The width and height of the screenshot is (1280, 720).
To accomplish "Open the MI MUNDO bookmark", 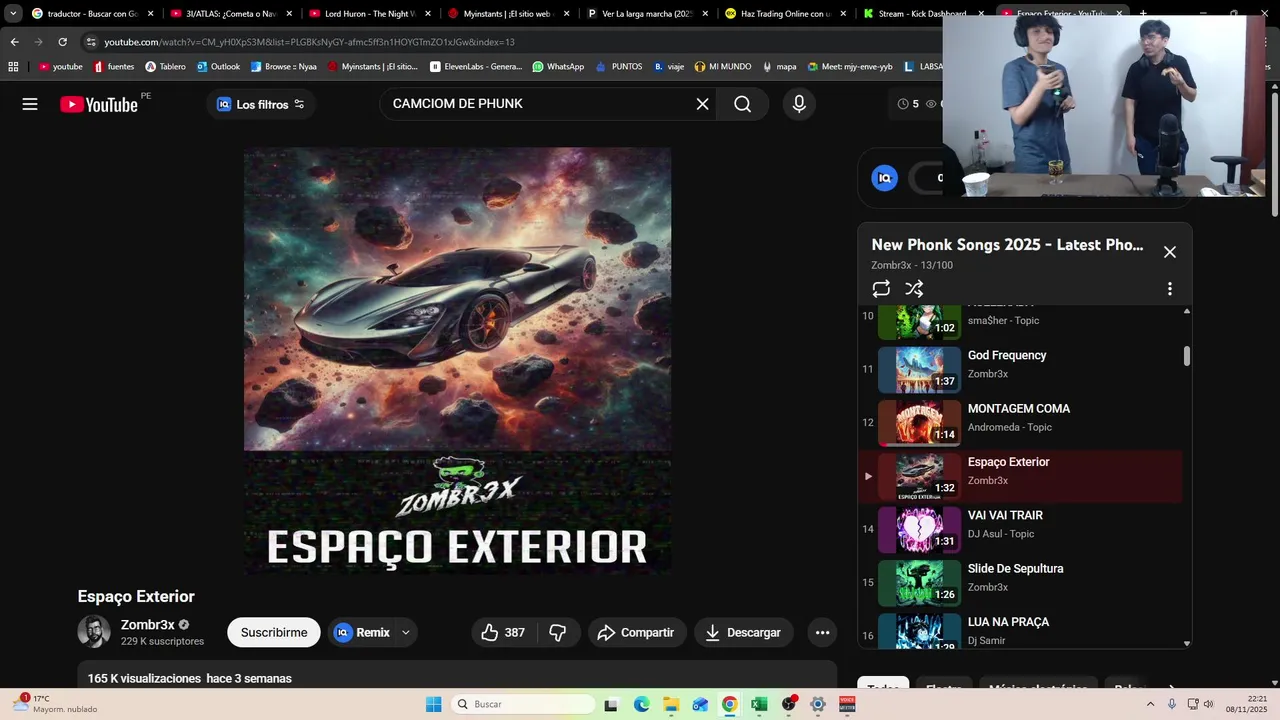I will coord(722,67).
